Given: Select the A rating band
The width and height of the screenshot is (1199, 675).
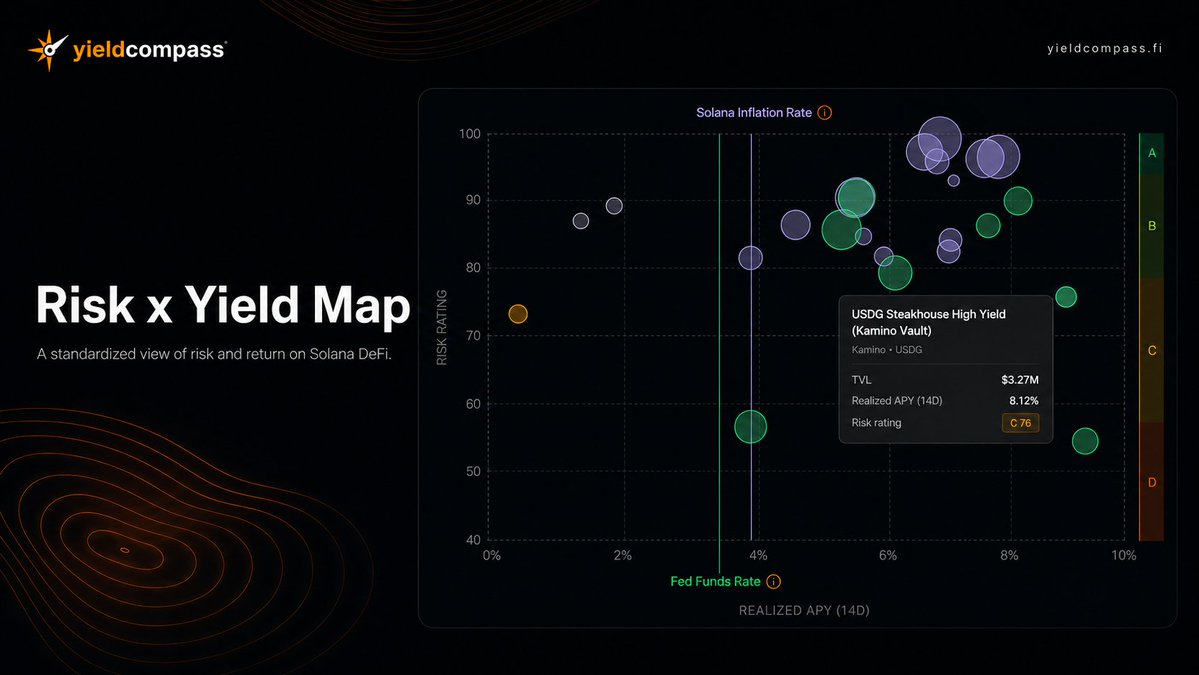Looking at the screenshot, I should (x=1152, y=154).
